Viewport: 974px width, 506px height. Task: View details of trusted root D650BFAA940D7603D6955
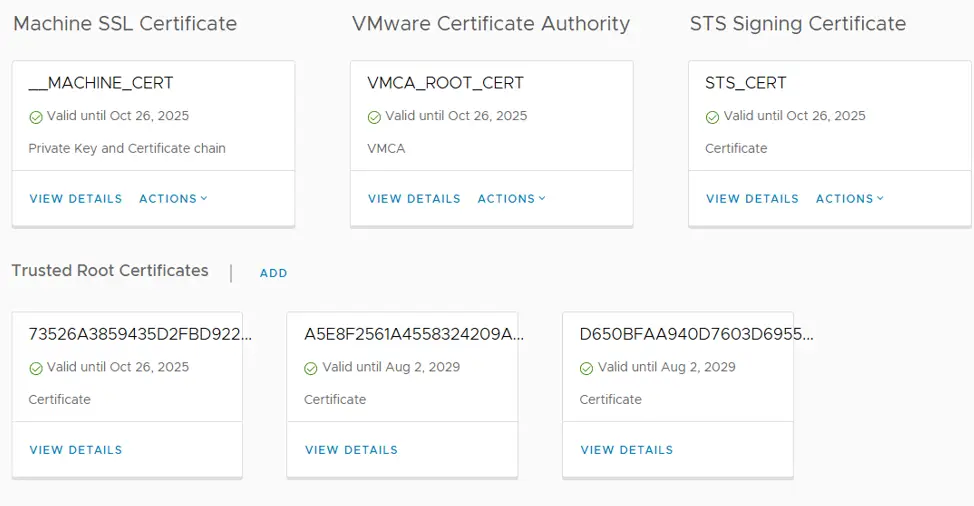click(627, 450)
